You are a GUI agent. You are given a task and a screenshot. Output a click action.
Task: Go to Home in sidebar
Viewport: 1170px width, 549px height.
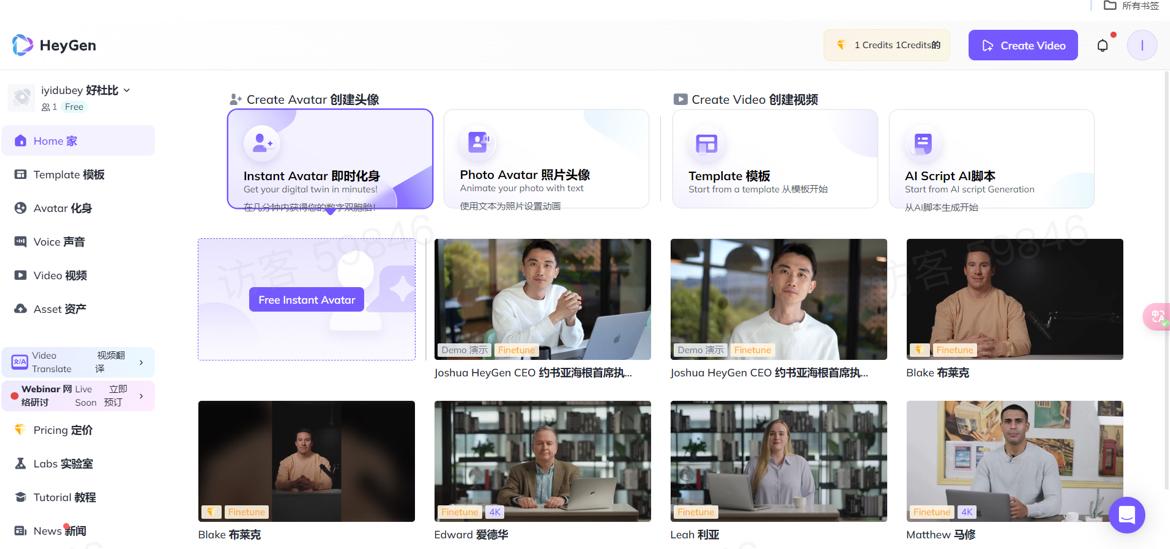[78, 141]
